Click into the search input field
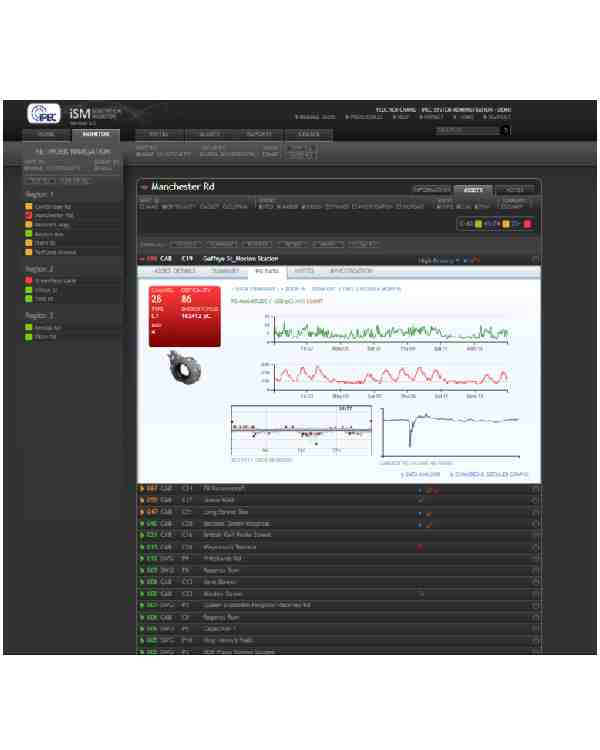 coord(467,130)
